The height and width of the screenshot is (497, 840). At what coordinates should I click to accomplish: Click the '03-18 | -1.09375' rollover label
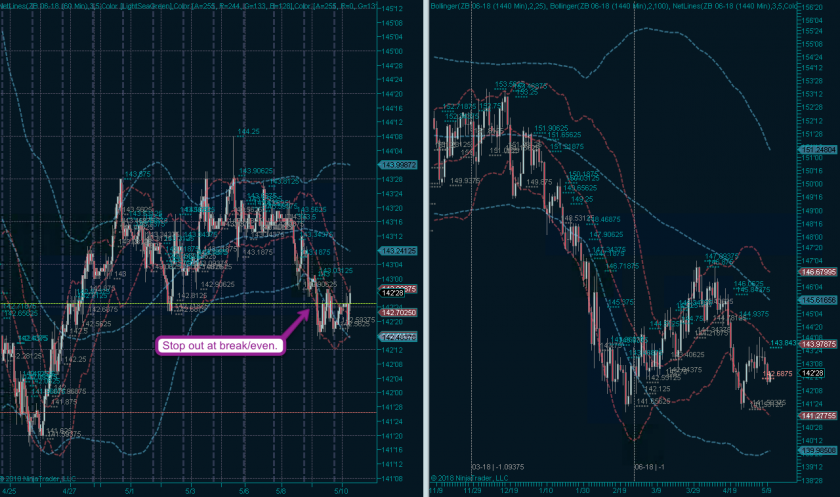coord(498,467)
